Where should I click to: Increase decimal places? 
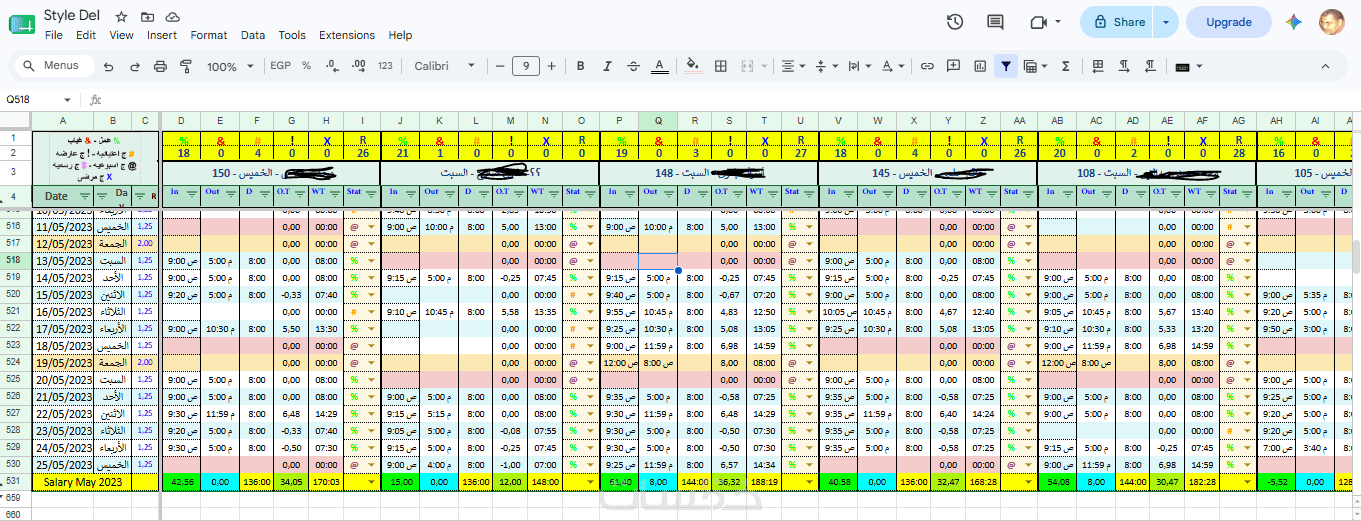pyautogui.click(x=358, y=66)
